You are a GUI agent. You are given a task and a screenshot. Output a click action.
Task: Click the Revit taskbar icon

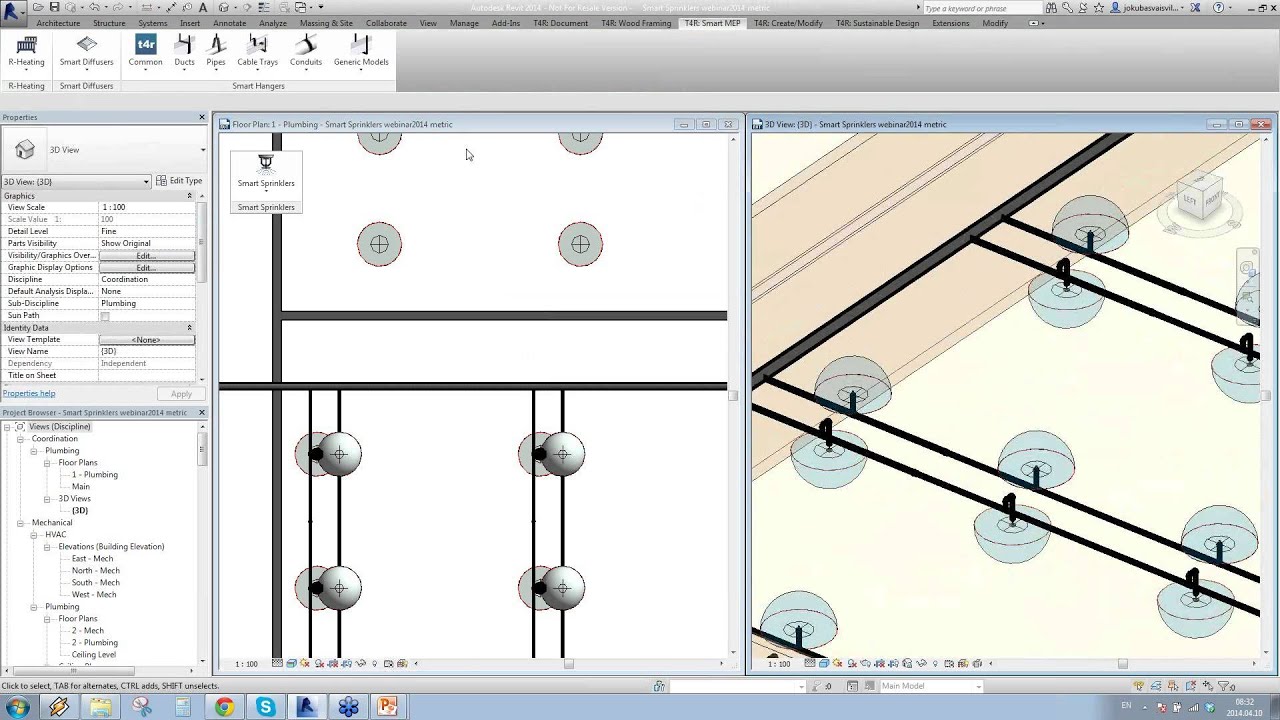[x=306, y=707]
